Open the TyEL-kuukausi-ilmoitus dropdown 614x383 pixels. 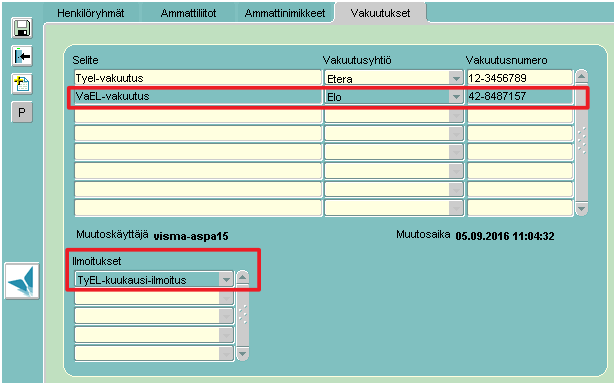(226, 280)
